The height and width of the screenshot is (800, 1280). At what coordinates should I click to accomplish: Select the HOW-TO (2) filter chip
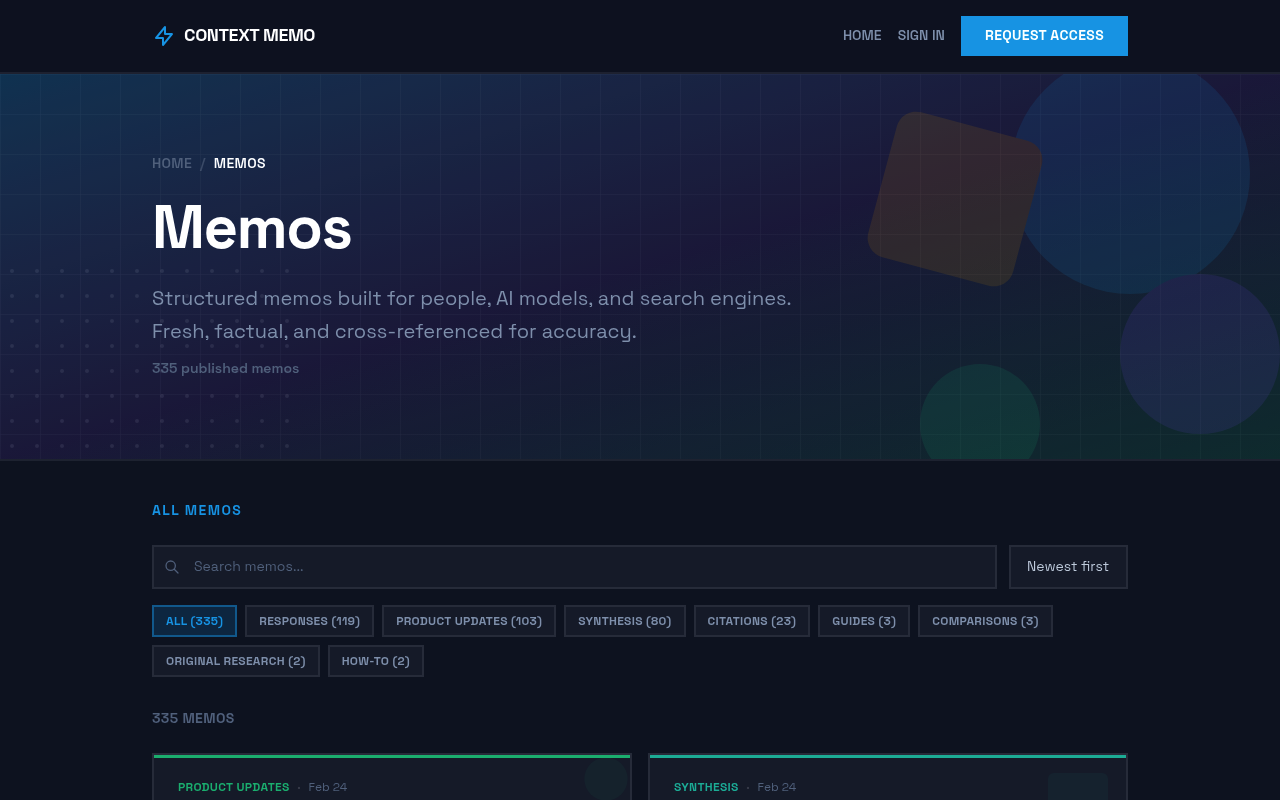click(x=375, y=660)
